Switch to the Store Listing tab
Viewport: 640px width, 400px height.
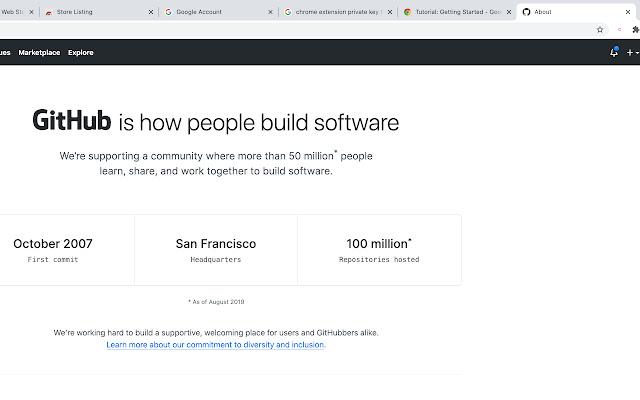(95, 12)
